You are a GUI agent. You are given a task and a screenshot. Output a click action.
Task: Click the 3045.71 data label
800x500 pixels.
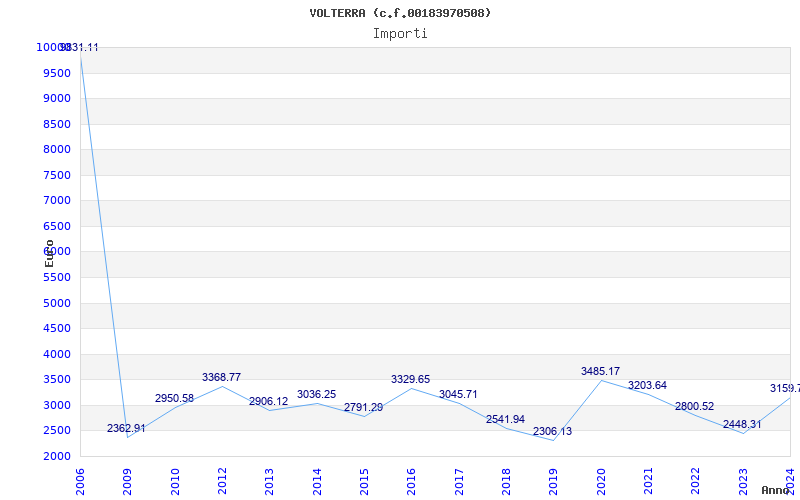point(458,394)
